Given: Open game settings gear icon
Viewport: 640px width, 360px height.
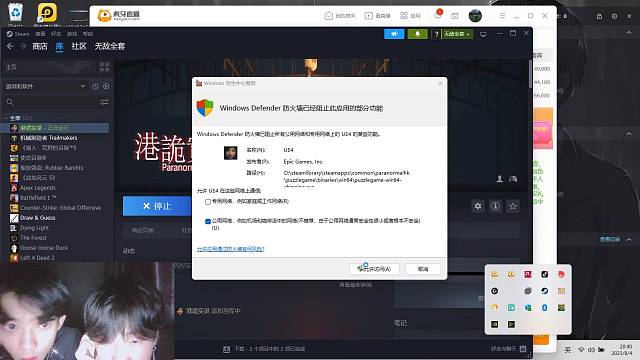Looking at the screenshot, I should (478, 206).
